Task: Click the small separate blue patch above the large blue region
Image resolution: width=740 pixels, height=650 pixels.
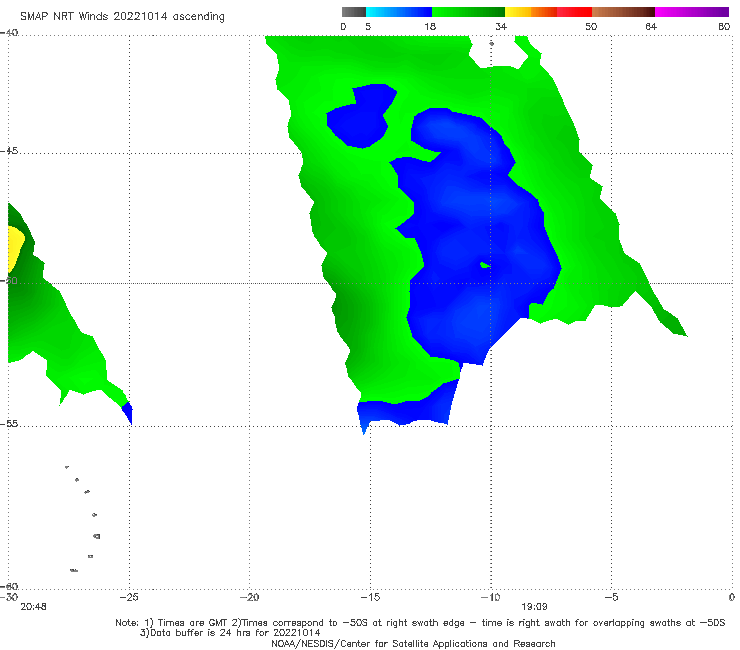Action: click(x=362, y=117)
